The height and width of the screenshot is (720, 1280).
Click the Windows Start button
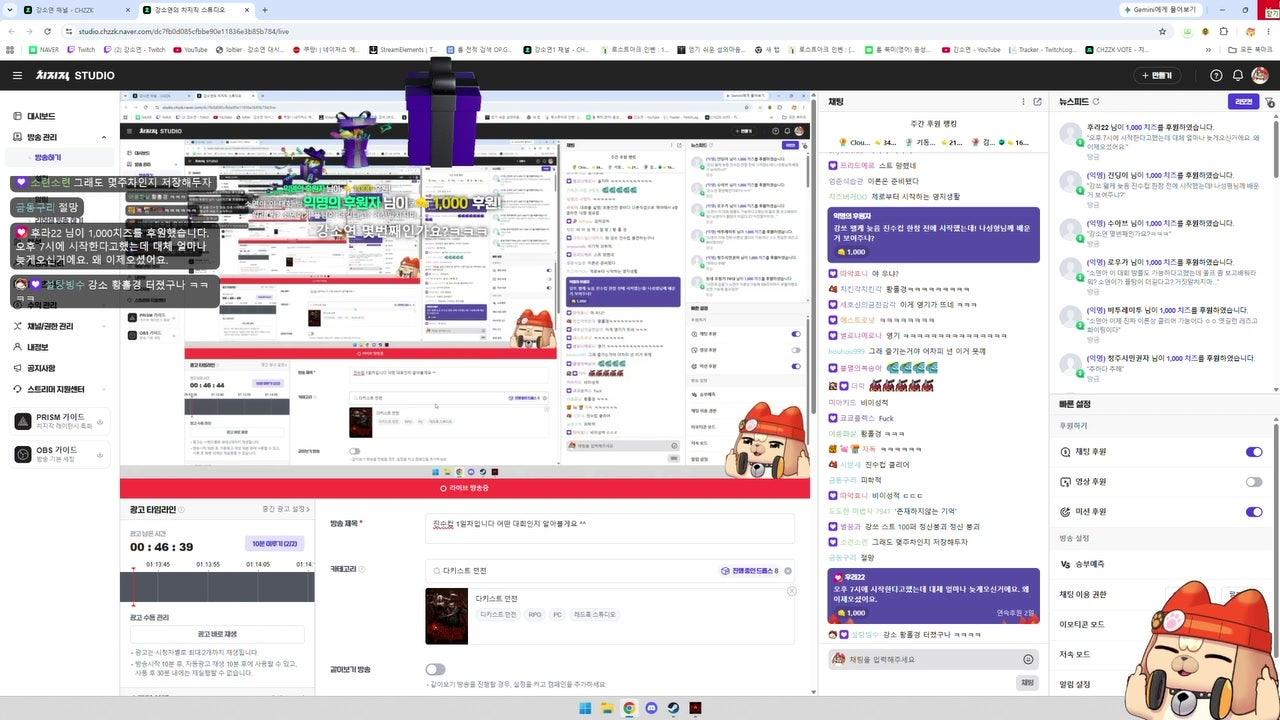click(585, 708)
